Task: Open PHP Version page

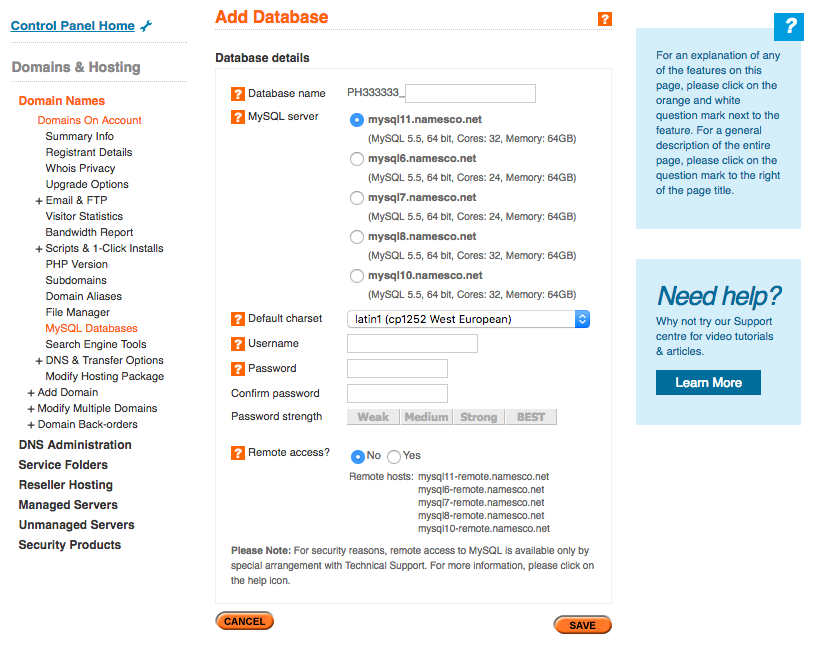Action: tap(77, 264)
